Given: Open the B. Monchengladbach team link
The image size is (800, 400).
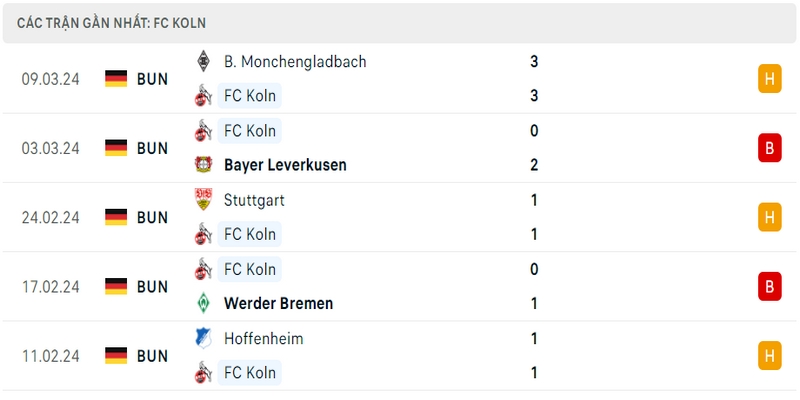Looking at the screenshot, I should click(x=295, y=62).
